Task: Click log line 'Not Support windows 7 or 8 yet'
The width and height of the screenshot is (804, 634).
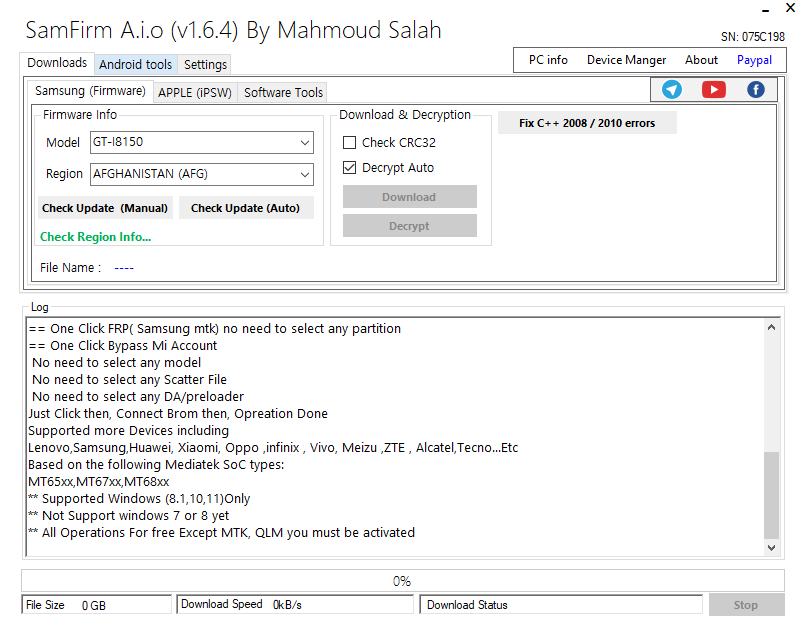Action: [x=135, y=516]
